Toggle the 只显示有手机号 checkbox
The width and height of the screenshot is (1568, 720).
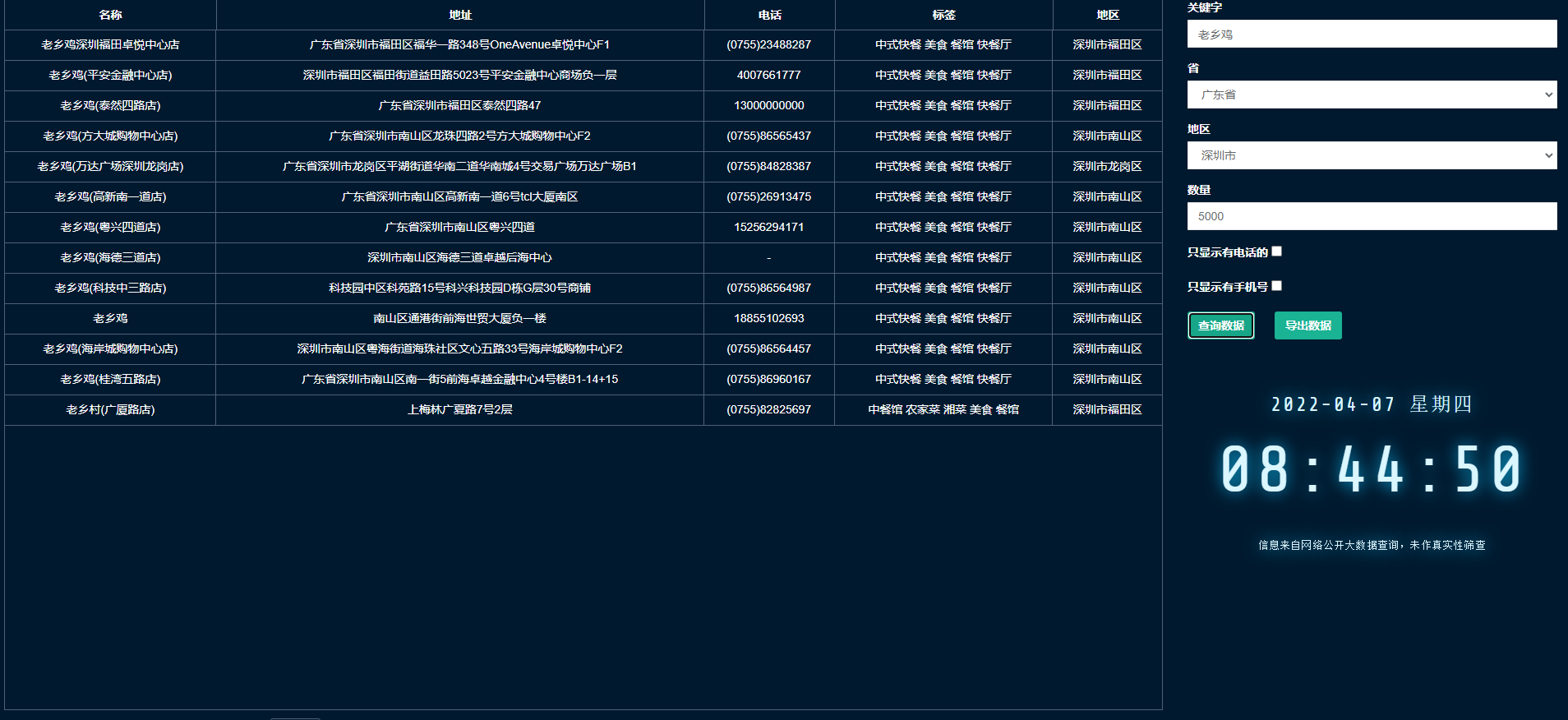[x=1276, y=286]
